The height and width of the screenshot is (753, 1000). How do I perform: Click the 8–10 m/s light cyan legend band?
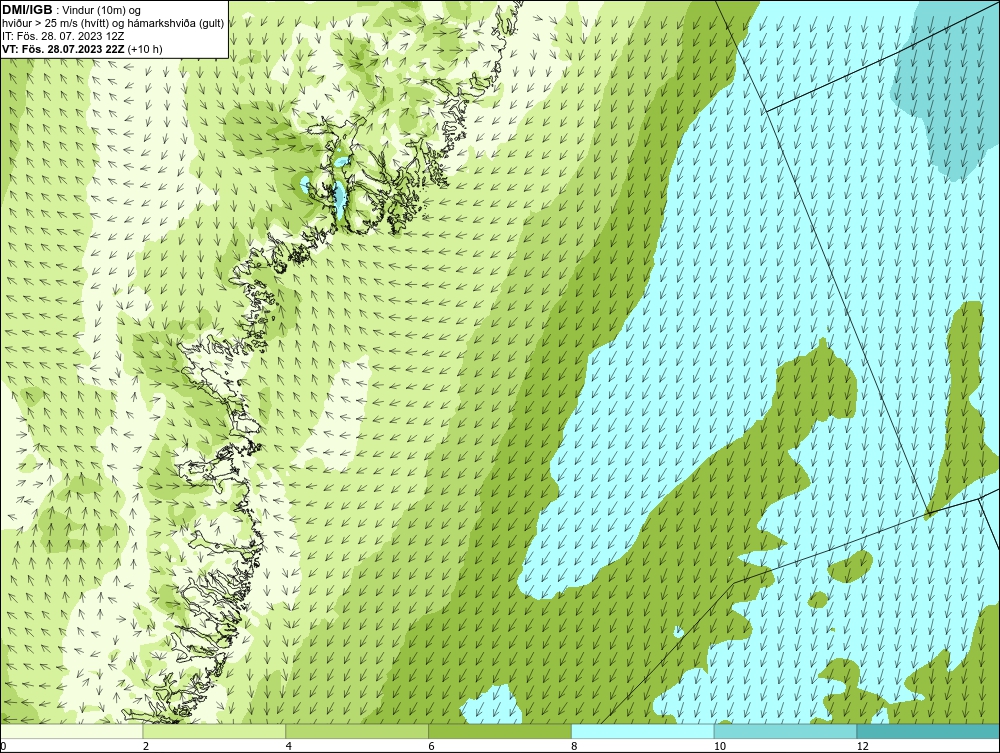click(x=643, y=731)
